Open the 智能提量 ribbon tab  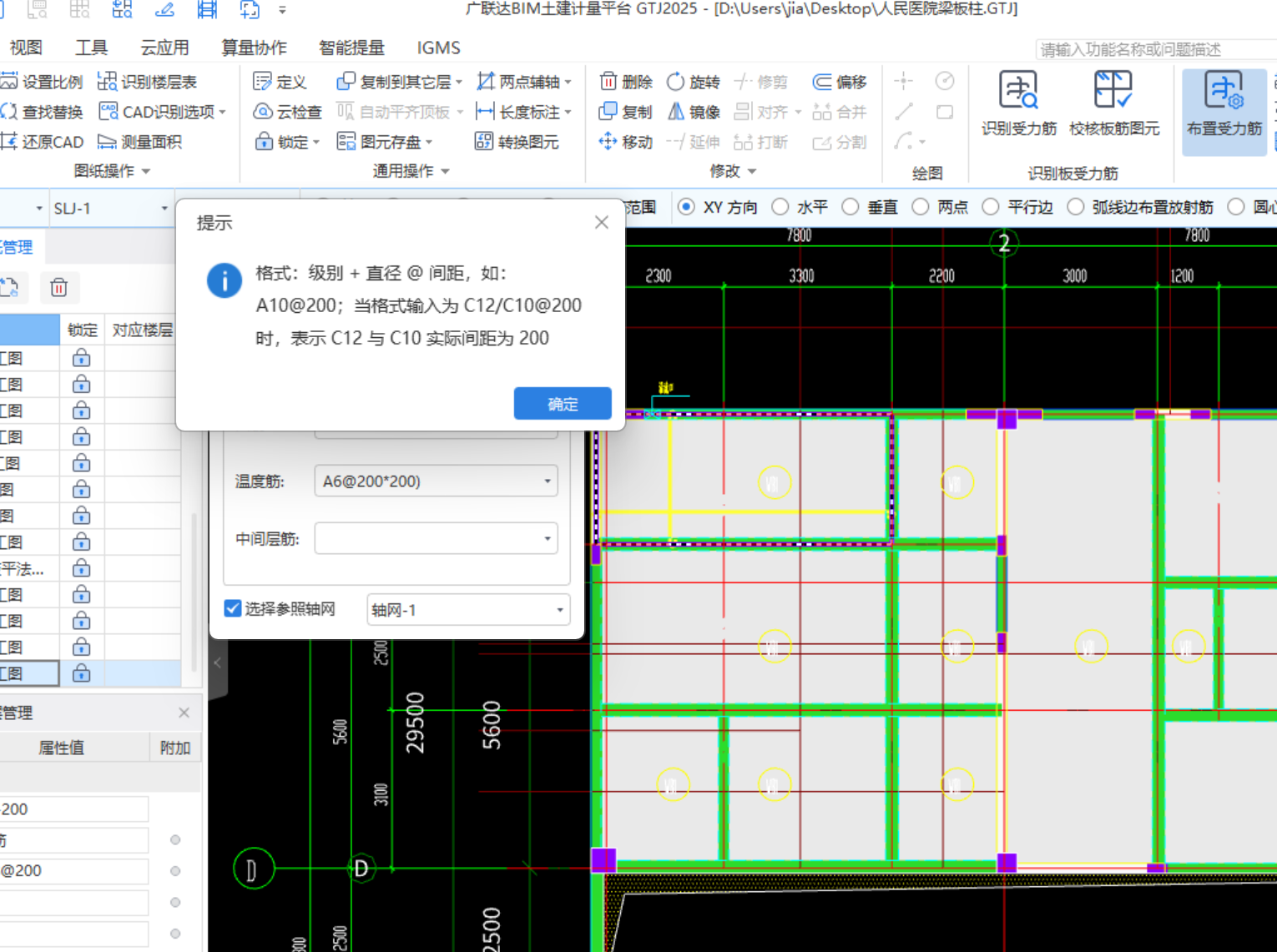tap(351, 48)
